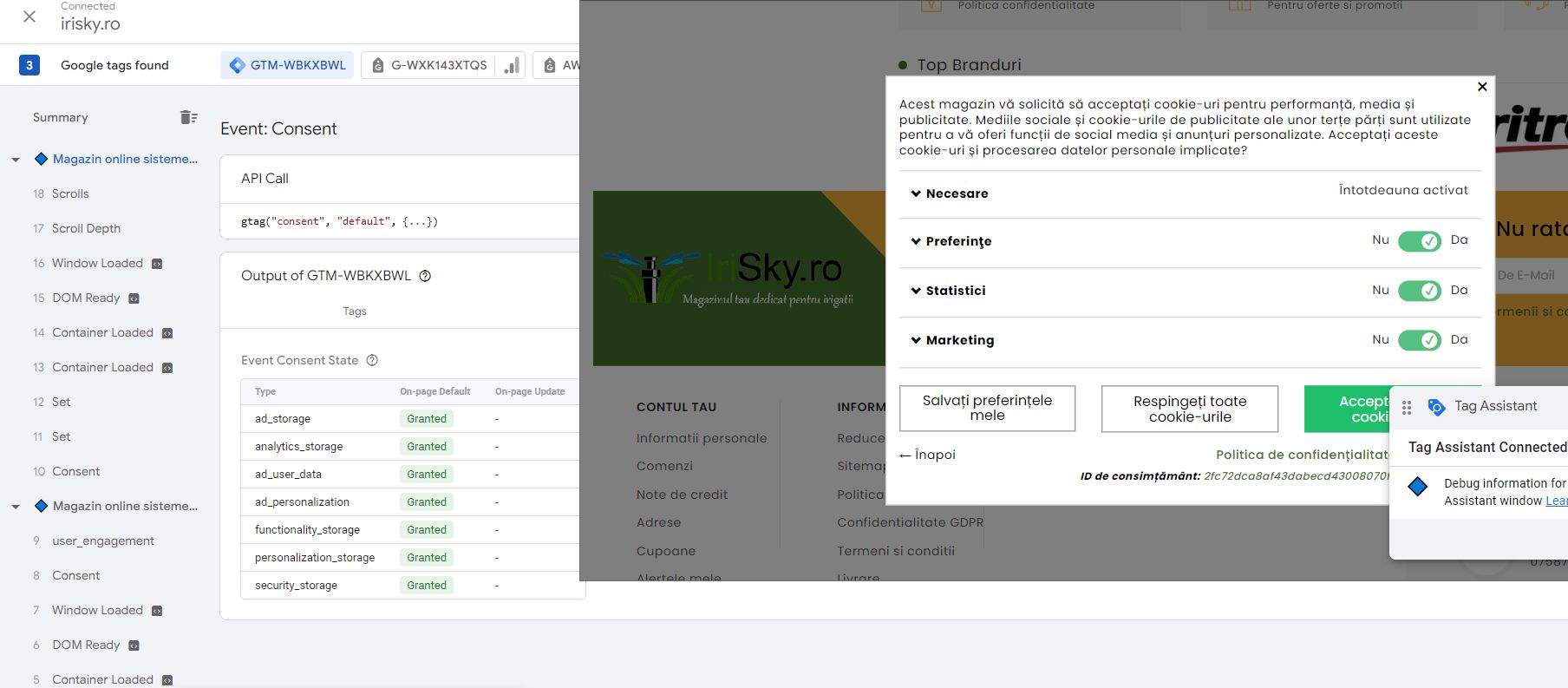Screen dimensions: 1568x688
Task: Click the Salvați preferințele mele button
Action: [987, 409]
